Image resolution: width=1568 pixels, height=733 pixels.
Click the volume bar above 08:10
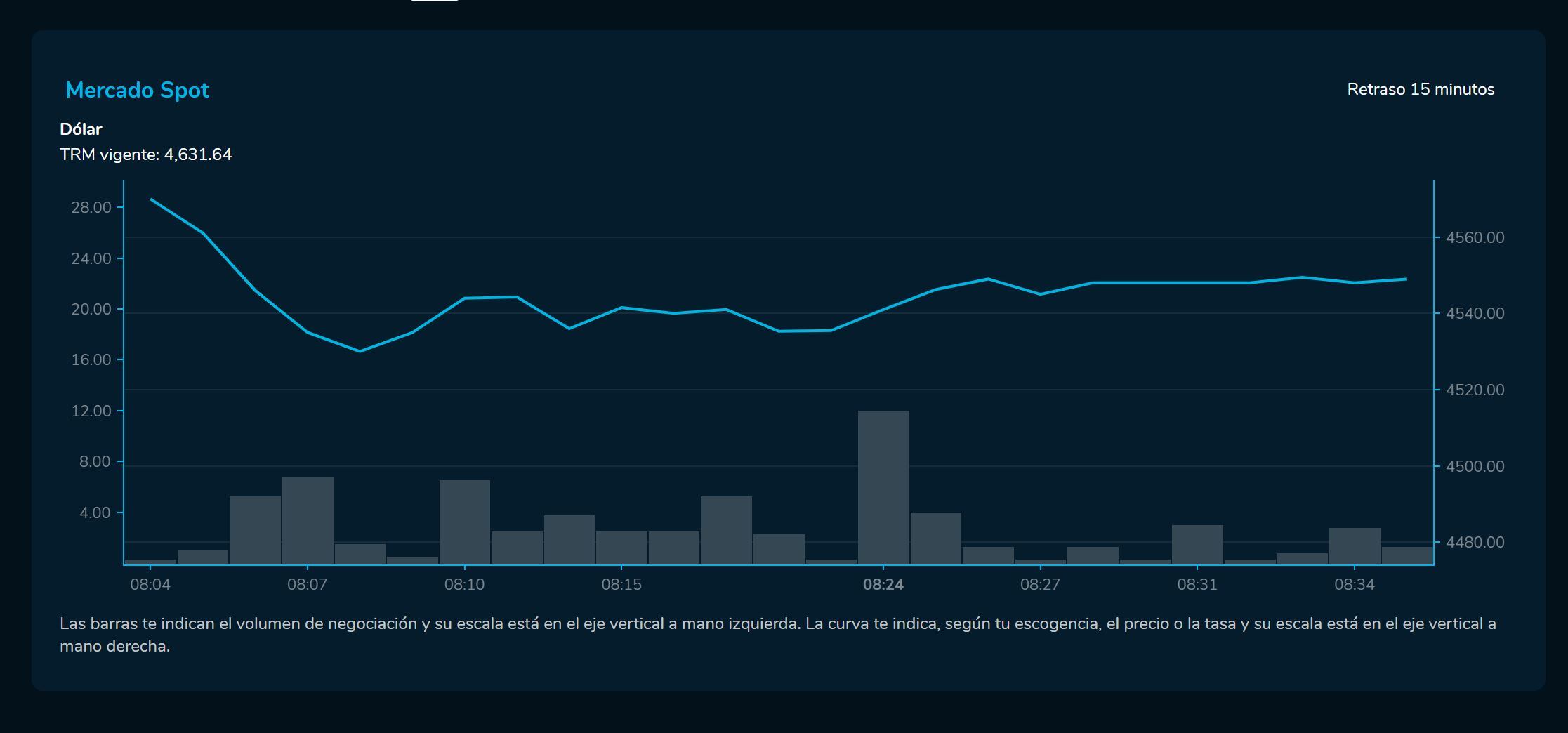tap(464, 522)
